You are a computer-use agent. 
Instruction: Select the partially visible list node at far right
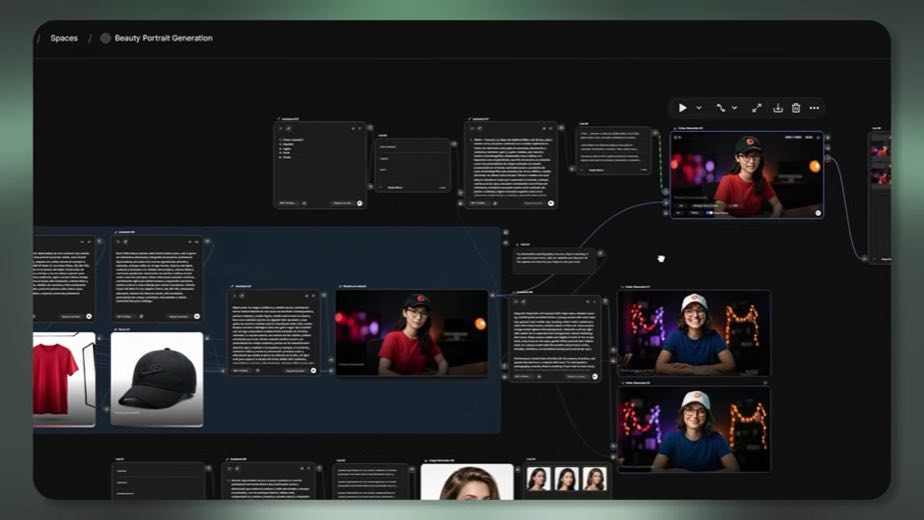(880, 198)
